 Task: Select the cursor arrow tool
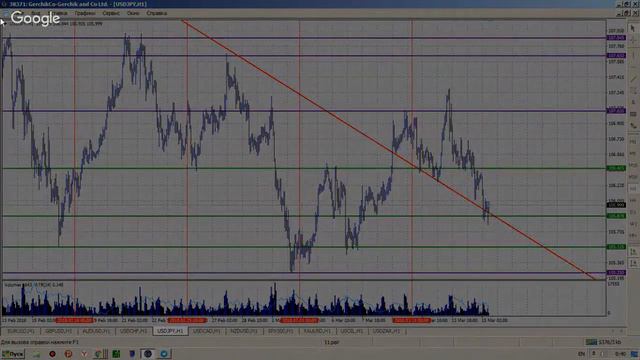[x=633, y=28]
